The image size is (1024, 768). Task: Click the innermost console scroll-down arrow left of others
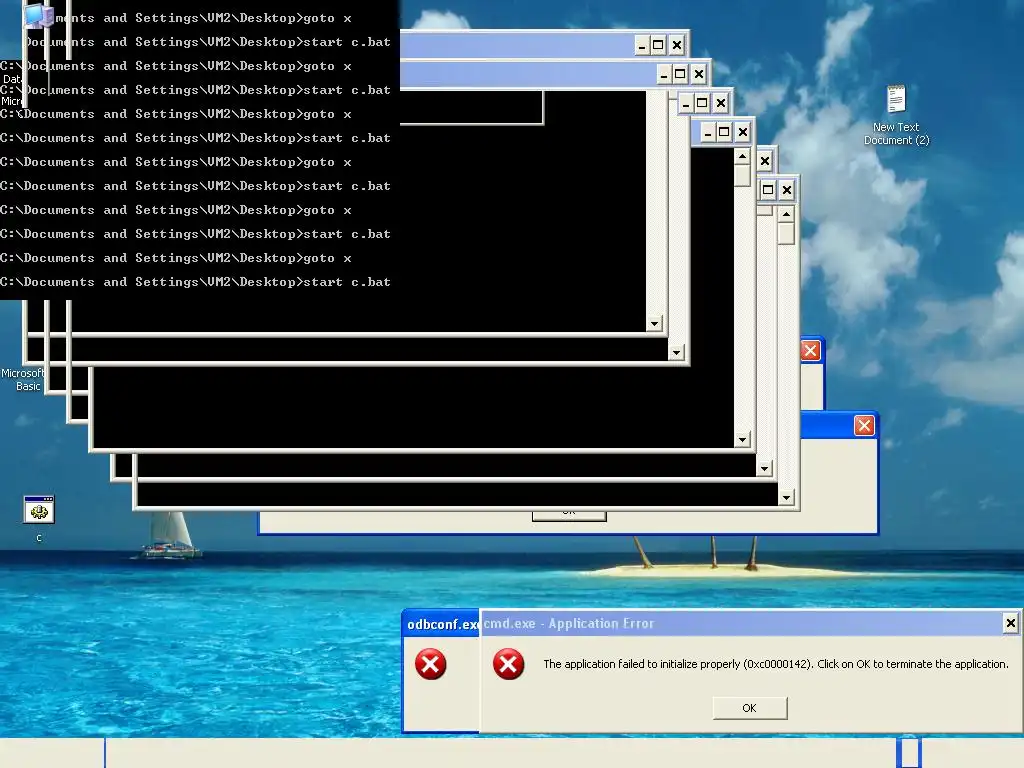click(654, 323)
